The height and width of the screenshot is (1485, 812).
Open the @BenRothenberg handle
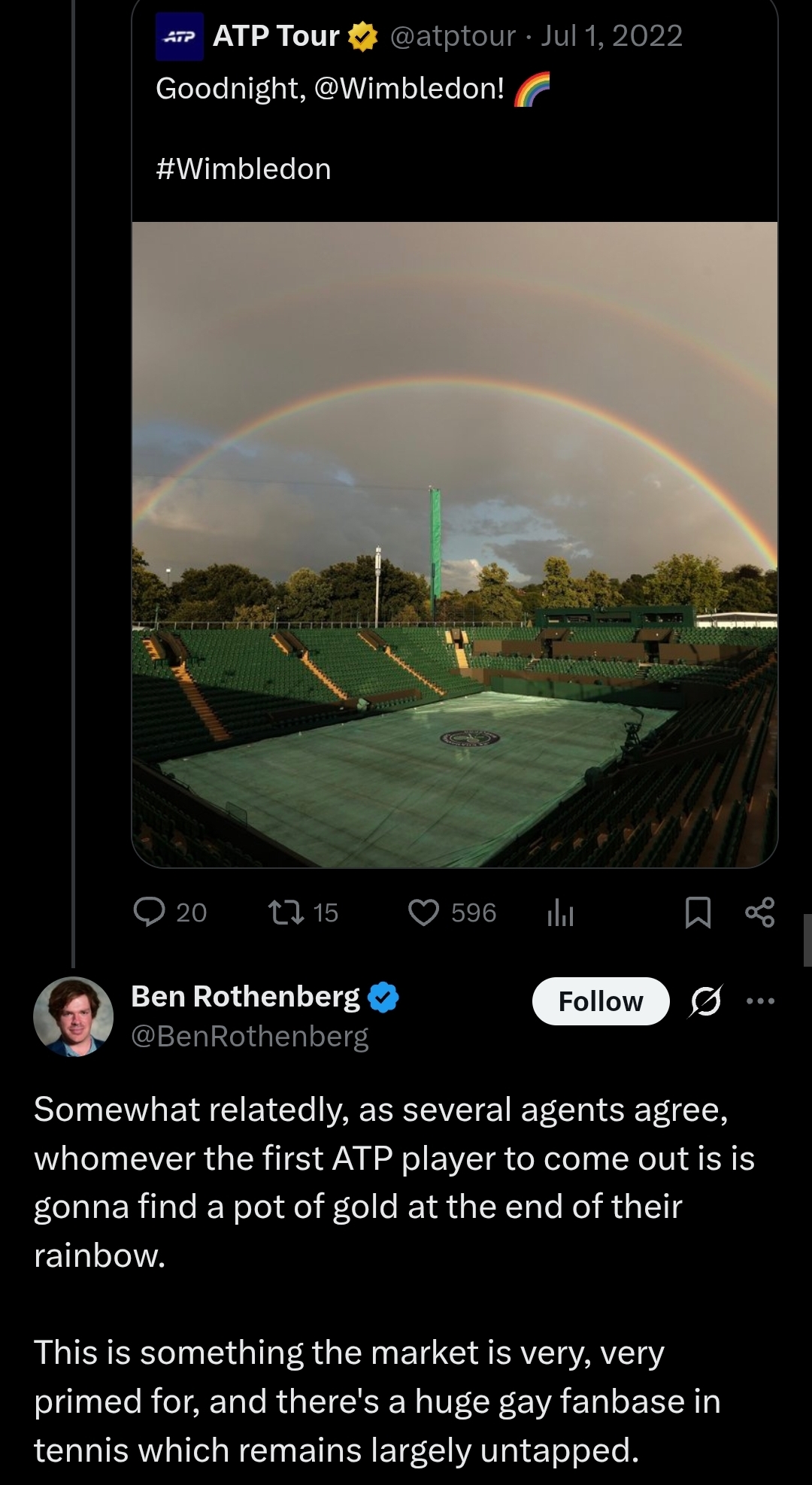click(x=250, y=1037)
